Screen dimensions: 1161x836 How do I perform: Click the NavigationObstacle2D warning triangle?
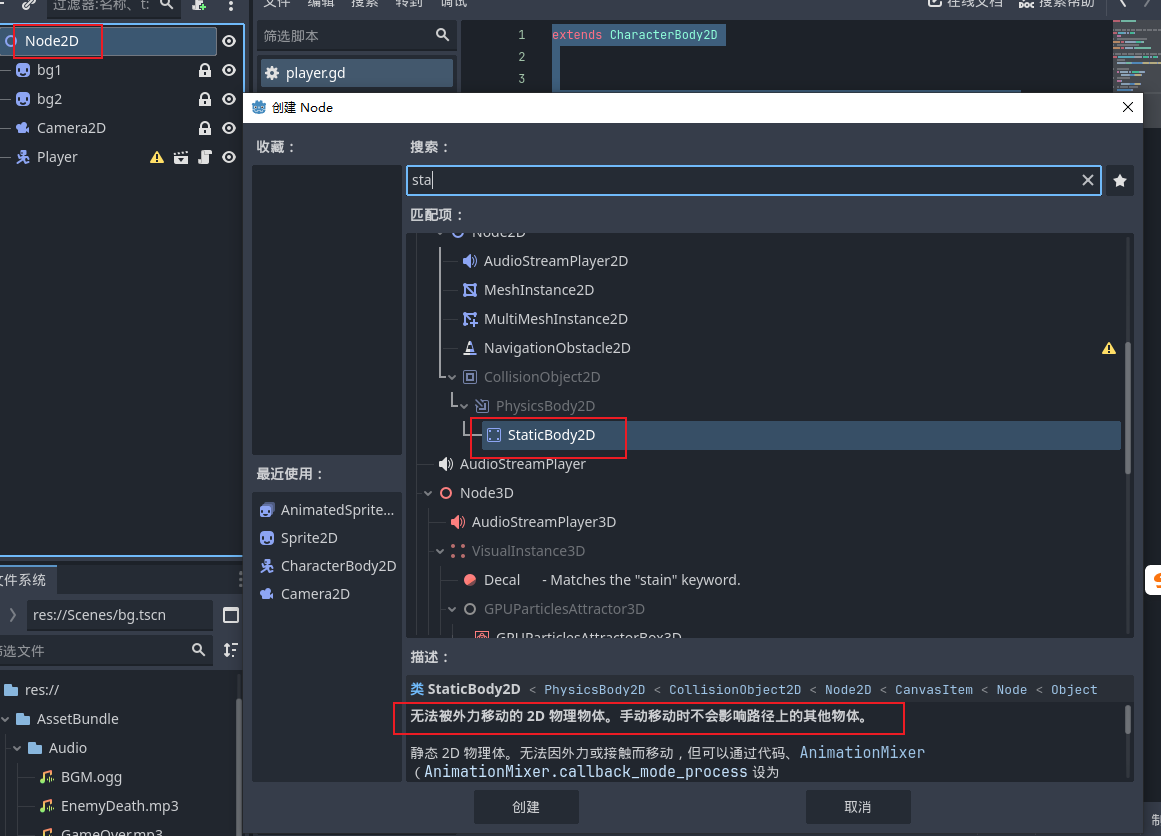(x=1108, y=348)
